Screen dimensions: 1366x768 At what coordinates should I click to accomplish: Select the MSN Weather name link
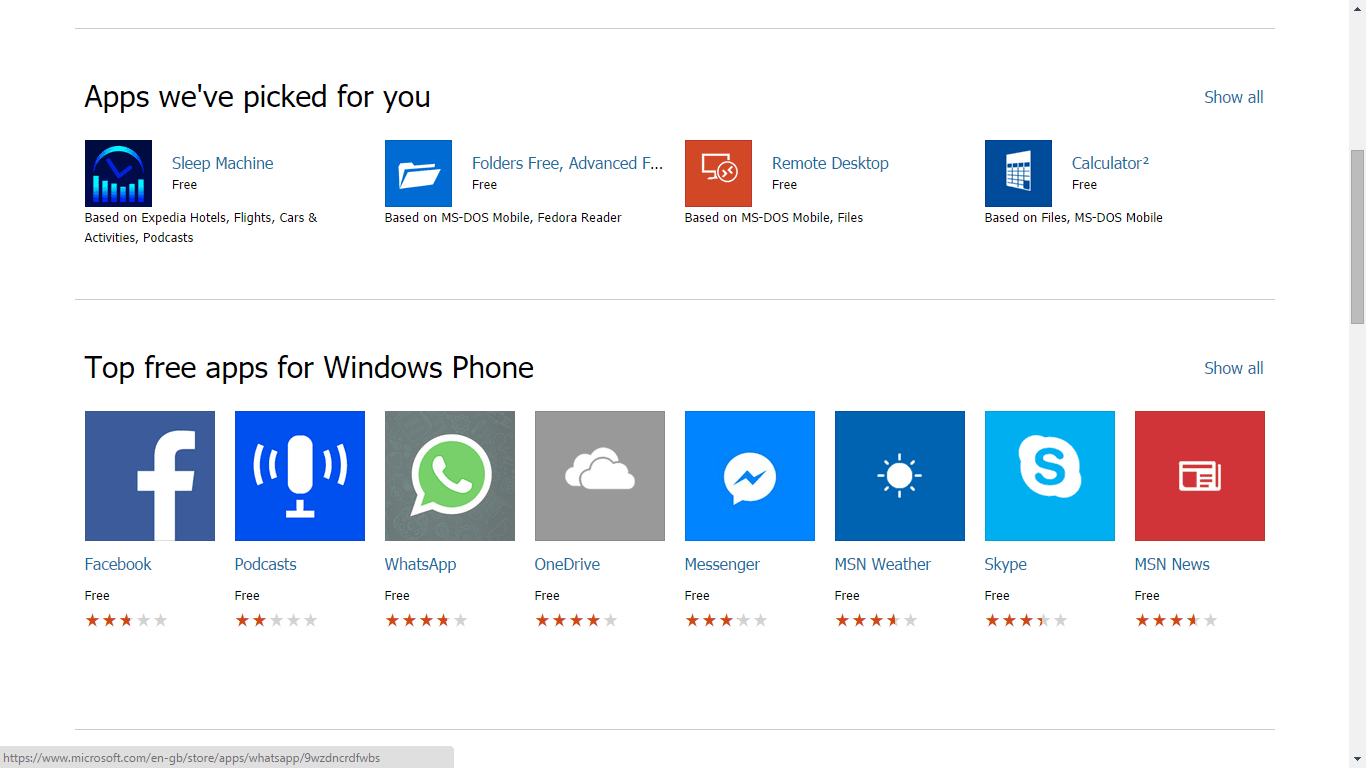tap(882, 564)
